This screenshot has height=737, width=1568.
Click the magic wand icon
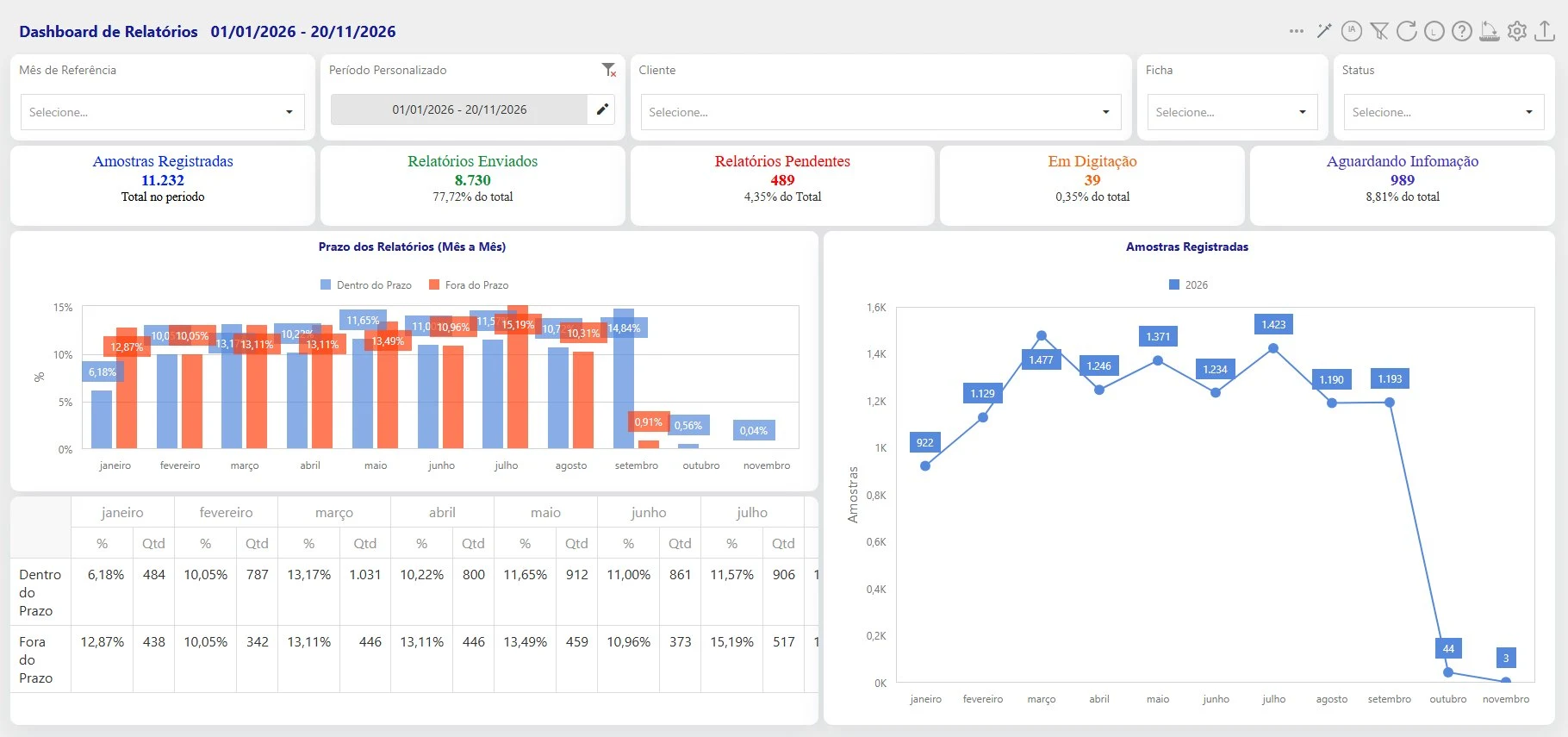1324,31
